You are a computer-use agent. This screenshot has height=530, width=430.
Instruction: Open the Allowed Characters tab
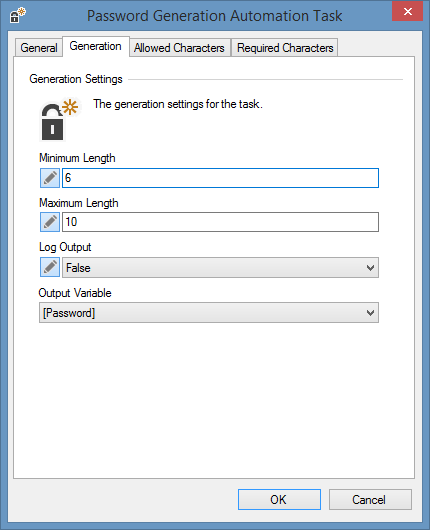(x=180, y=48)
